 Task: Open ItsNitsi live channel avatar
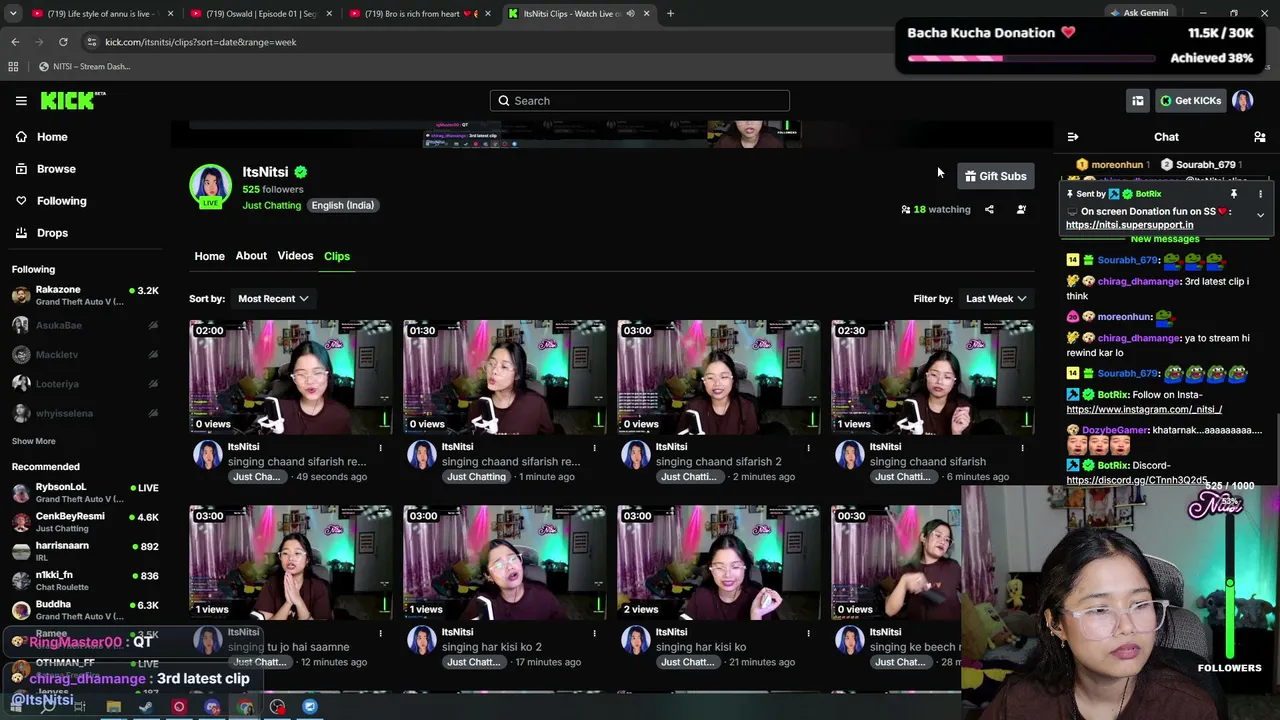(210, 186)
